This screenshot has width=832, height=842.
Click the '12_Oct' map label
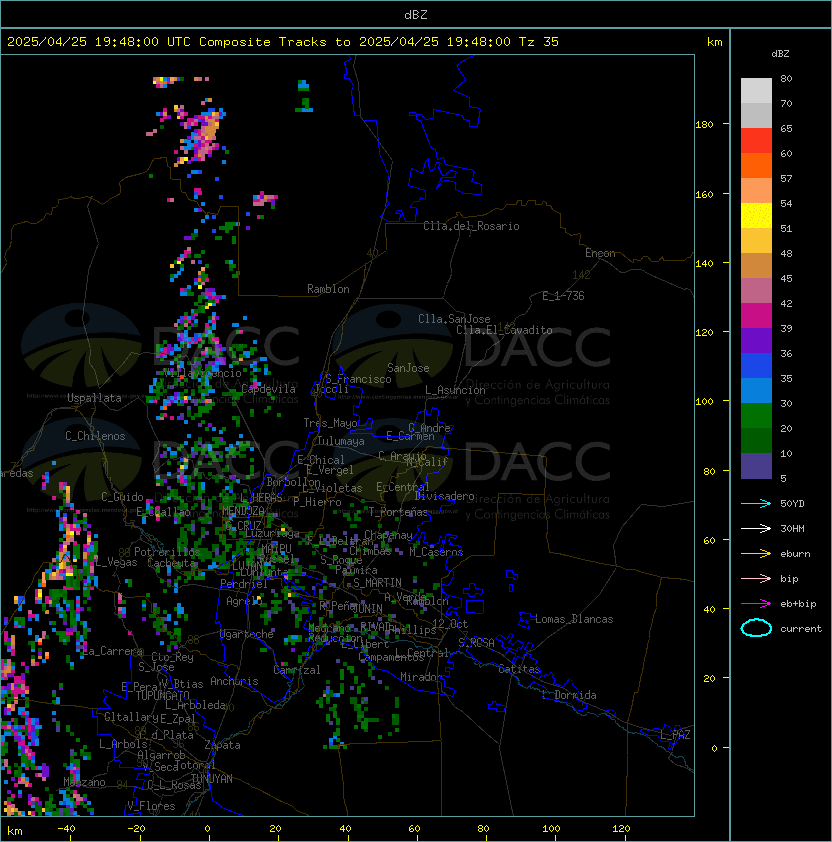click(450, 624)
